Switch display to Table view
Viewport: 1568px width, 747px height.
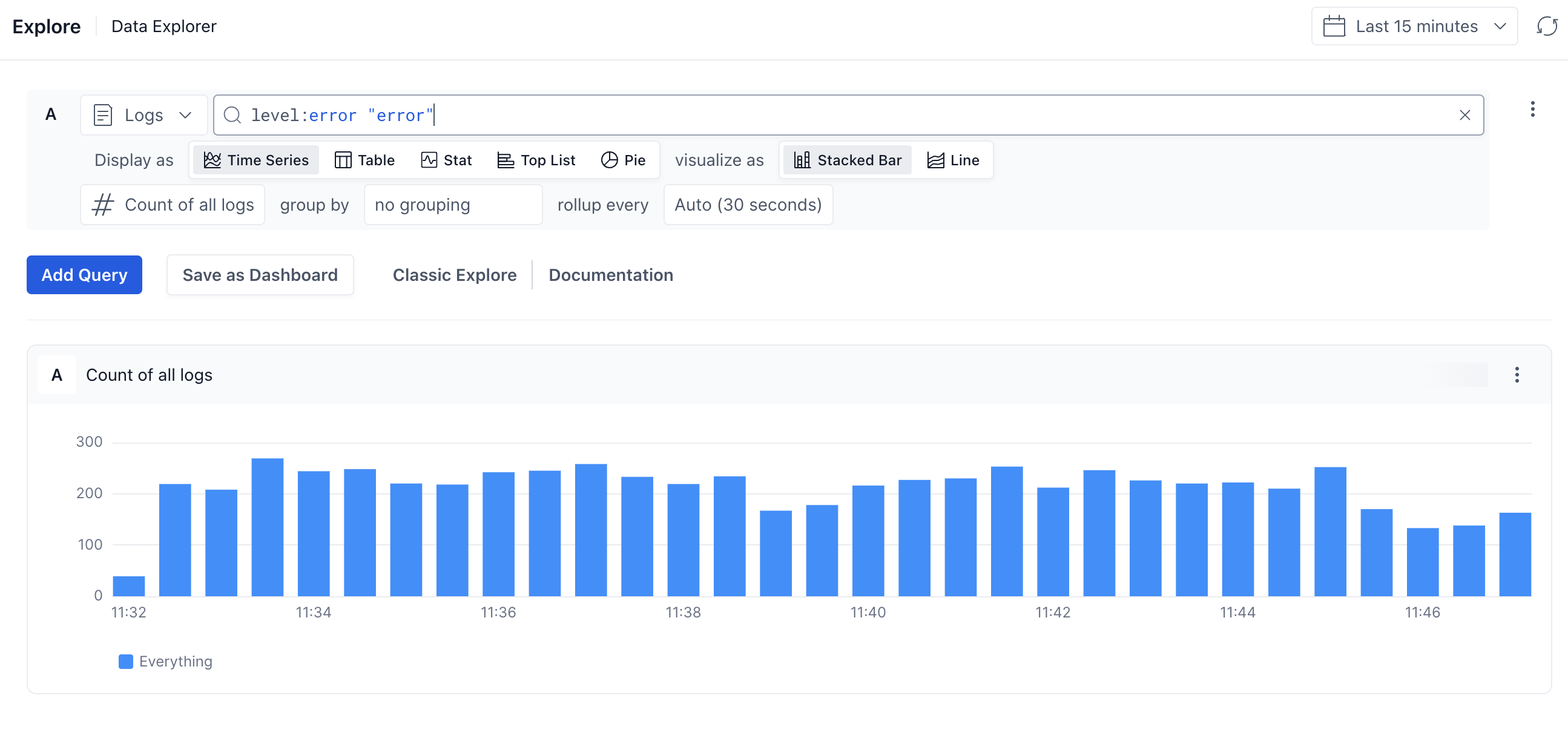click(x=364, y=160)
